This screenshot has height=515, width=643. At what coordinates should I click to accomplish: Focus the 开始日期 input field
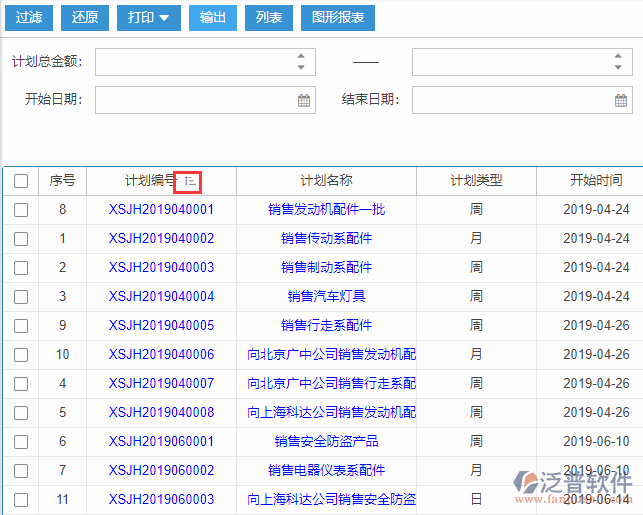(195, 100)
